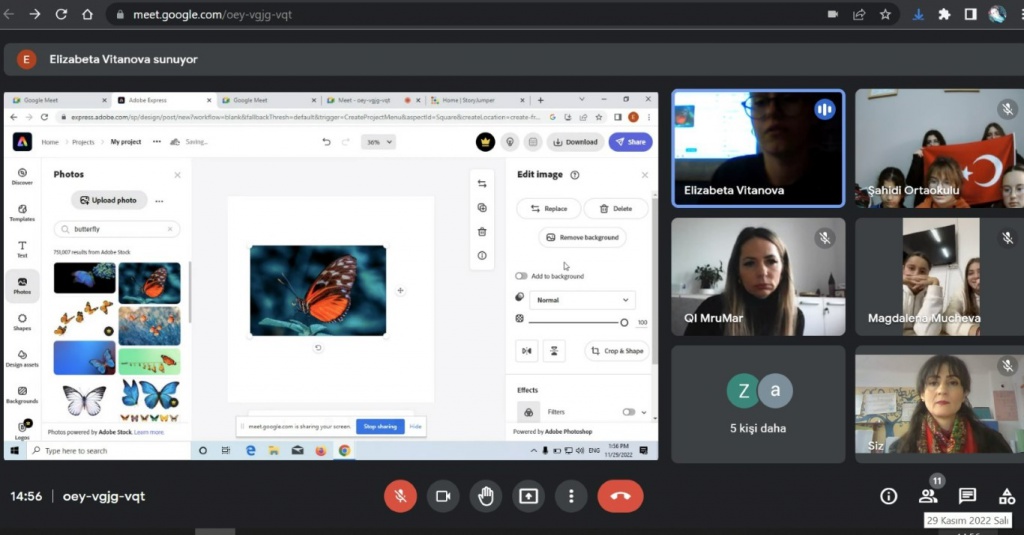The width and height of the screenshot is (1024, 535).
Task: Open meeting details info icon
Action: (888, 496)
